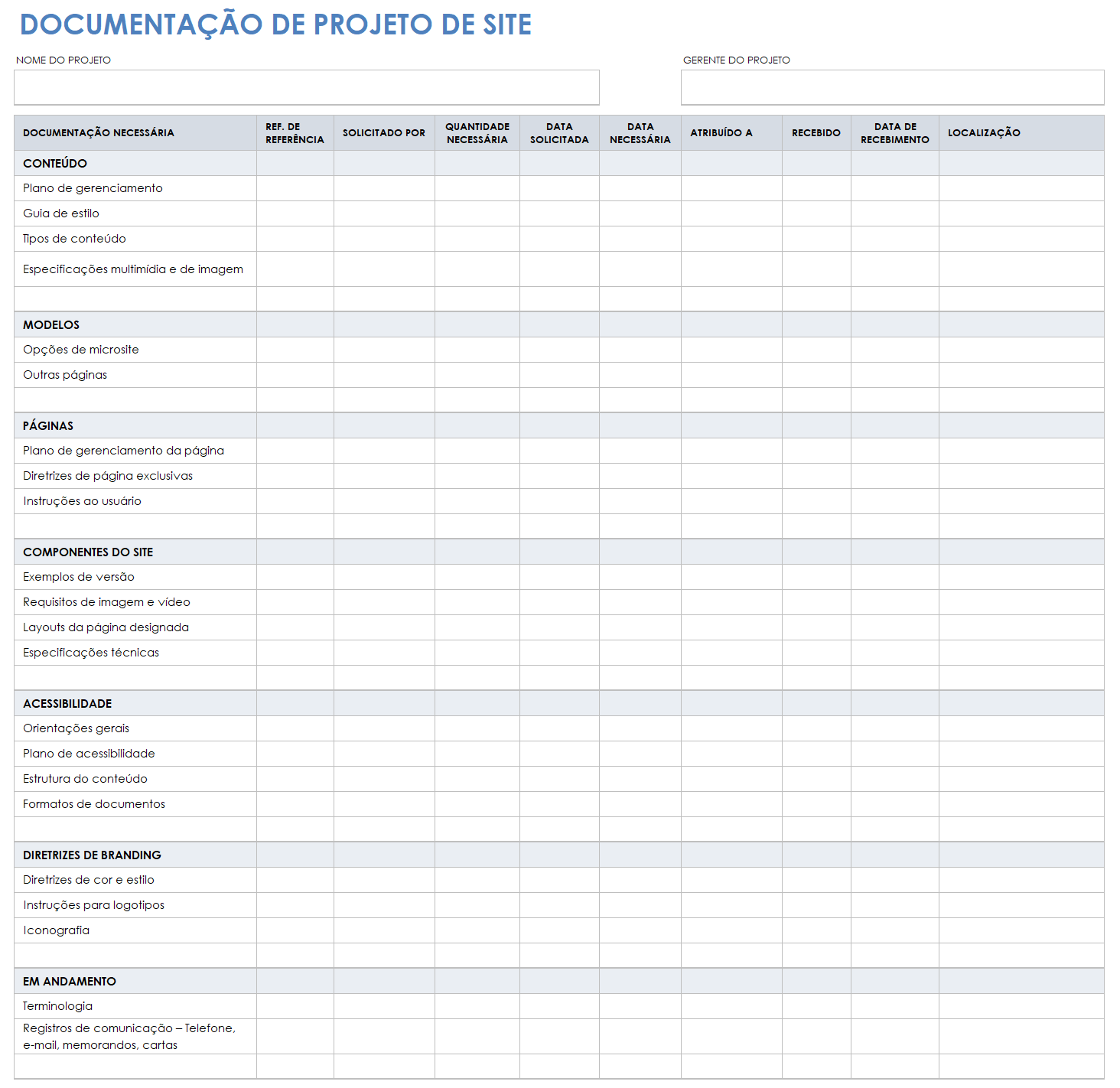Click Recebido cell for 'Opções de microsite'
Image resolution: width=1120 pixels, height=1088 pixels.
pos(816,350)
